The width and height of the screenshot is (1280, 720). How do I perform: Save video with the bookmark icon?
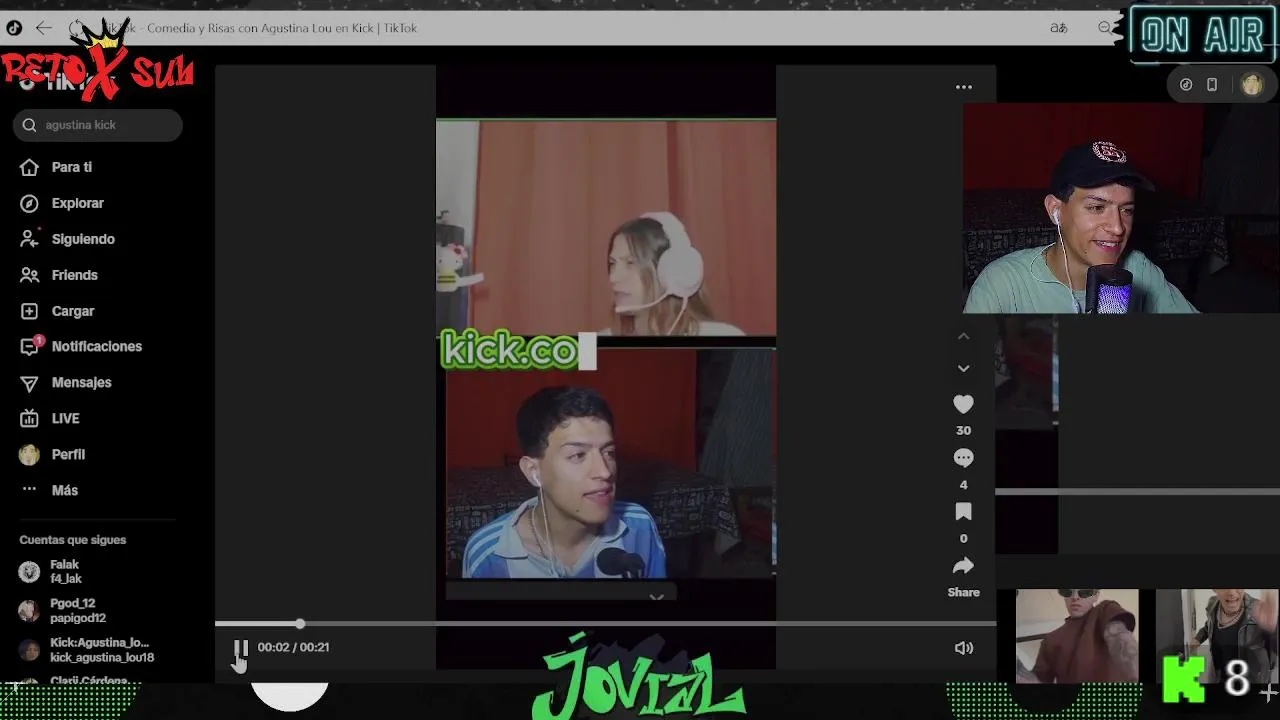[x=963, y=512]
